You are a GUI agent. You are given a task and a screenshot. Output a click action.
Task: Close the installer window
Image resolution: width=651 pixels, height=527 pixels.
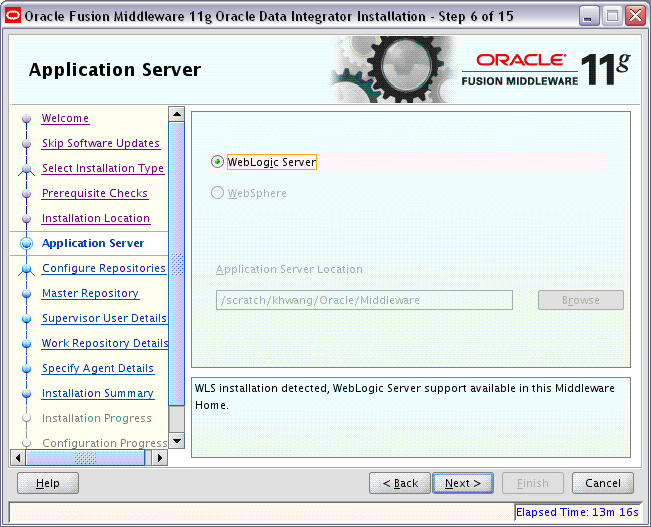[x=636, y=16]
